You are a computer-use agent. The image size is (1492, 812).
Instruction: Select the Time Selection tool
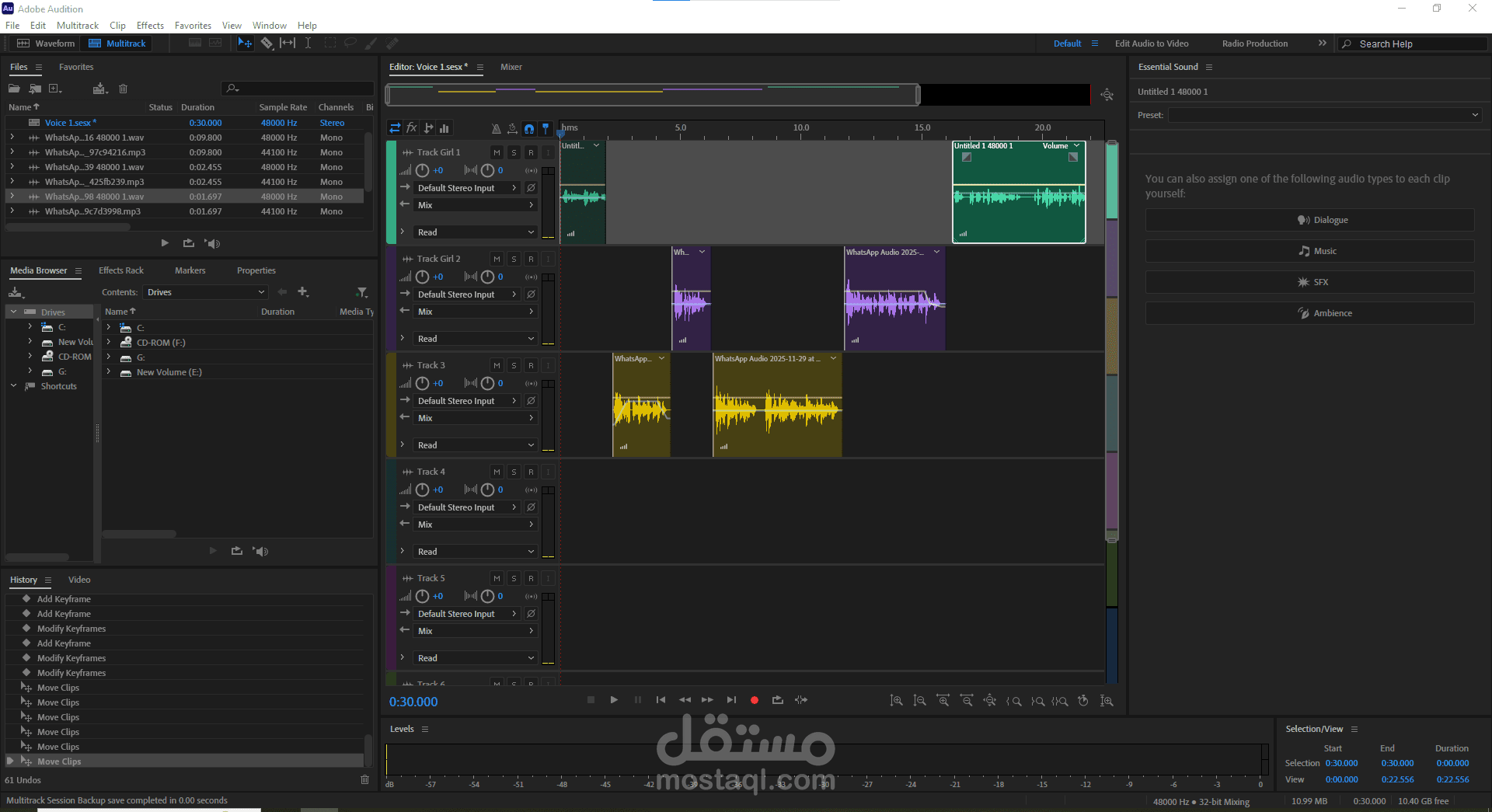pos(308,44)
